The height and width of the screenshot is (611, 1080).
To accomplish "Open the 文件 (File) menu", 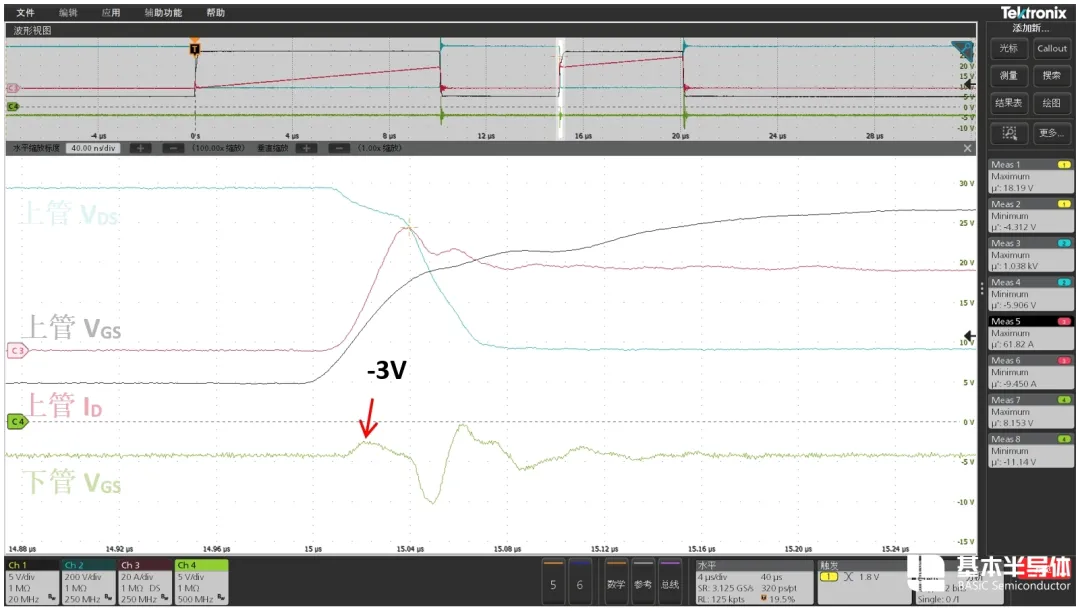I will [25, 13].
